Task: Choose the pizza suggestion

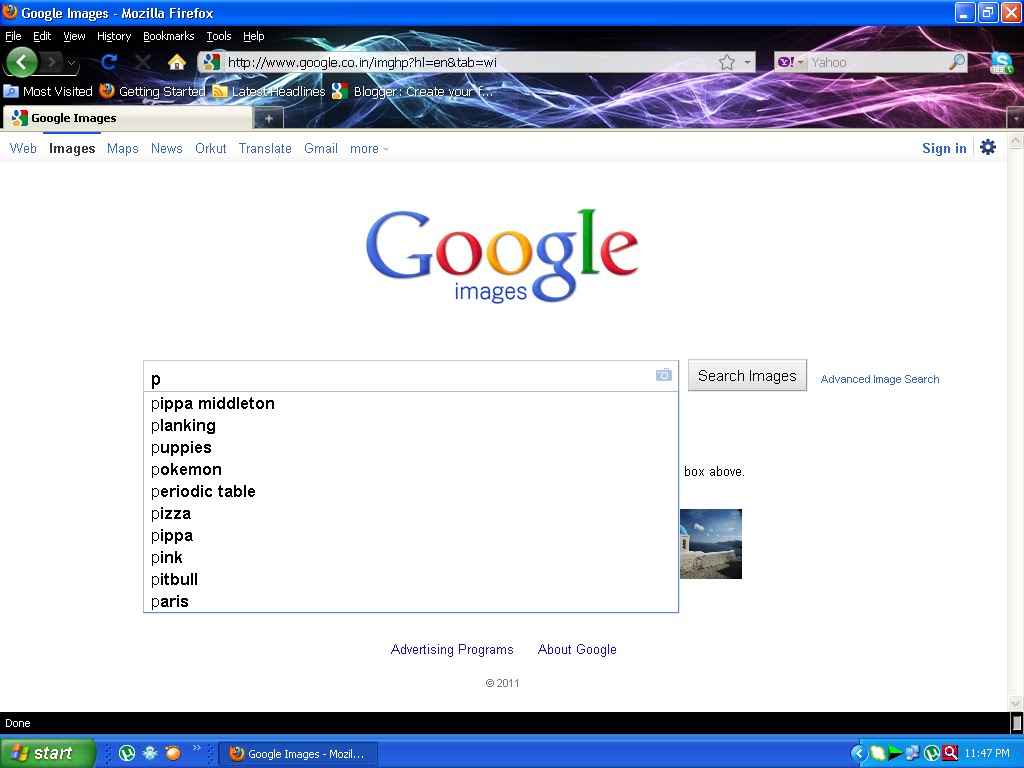Action: tap(411, 513)
